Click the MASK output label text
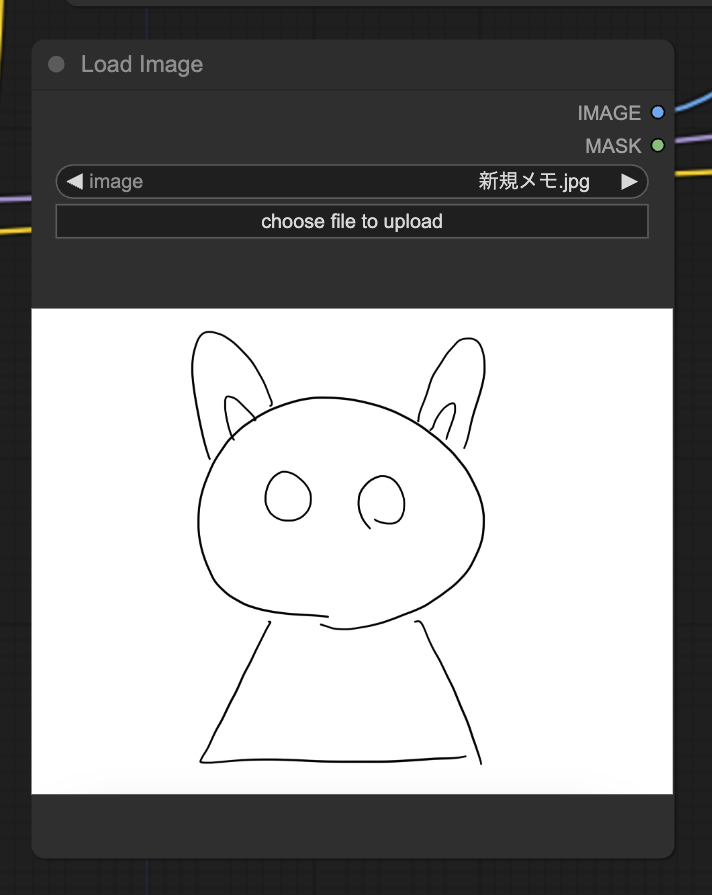Viewport: 712px width, 895px height. point(612,146)
